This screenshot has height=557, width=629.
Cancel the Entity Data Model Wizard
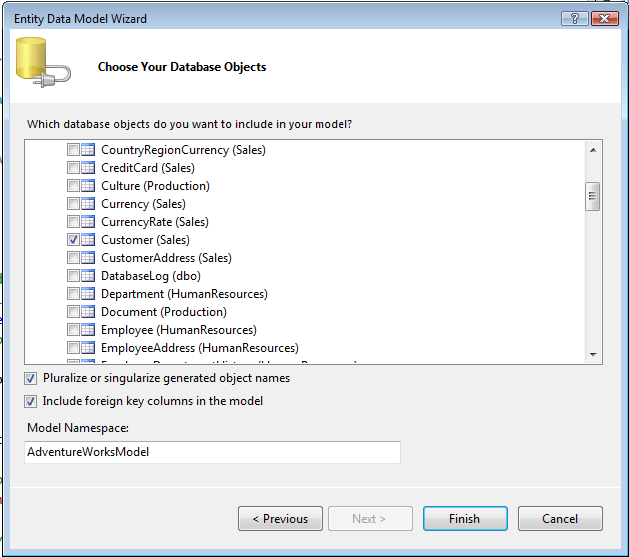(560, 519)
